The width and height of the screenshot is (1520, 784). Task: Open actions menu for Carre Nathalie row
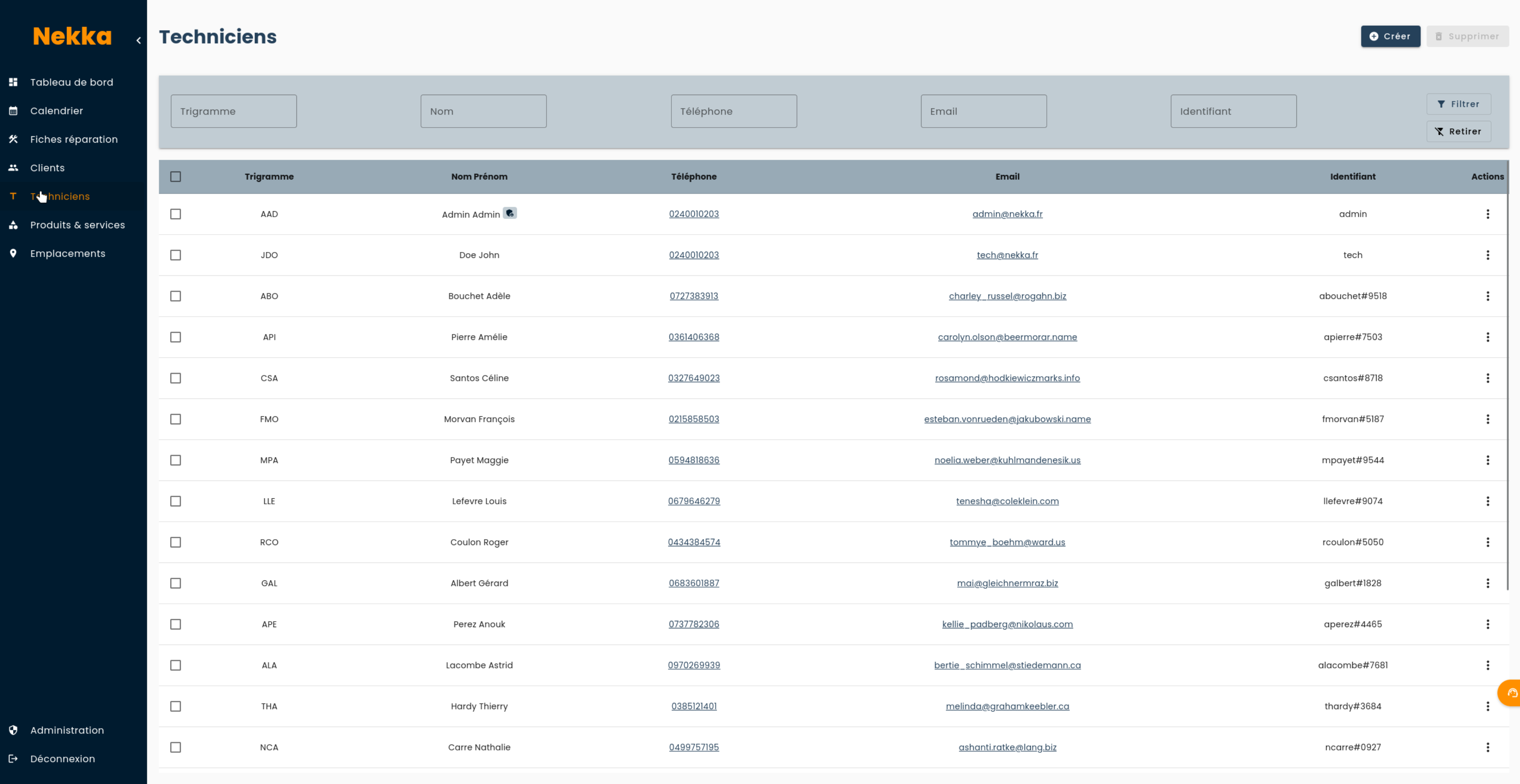[x=1487, y=747]
